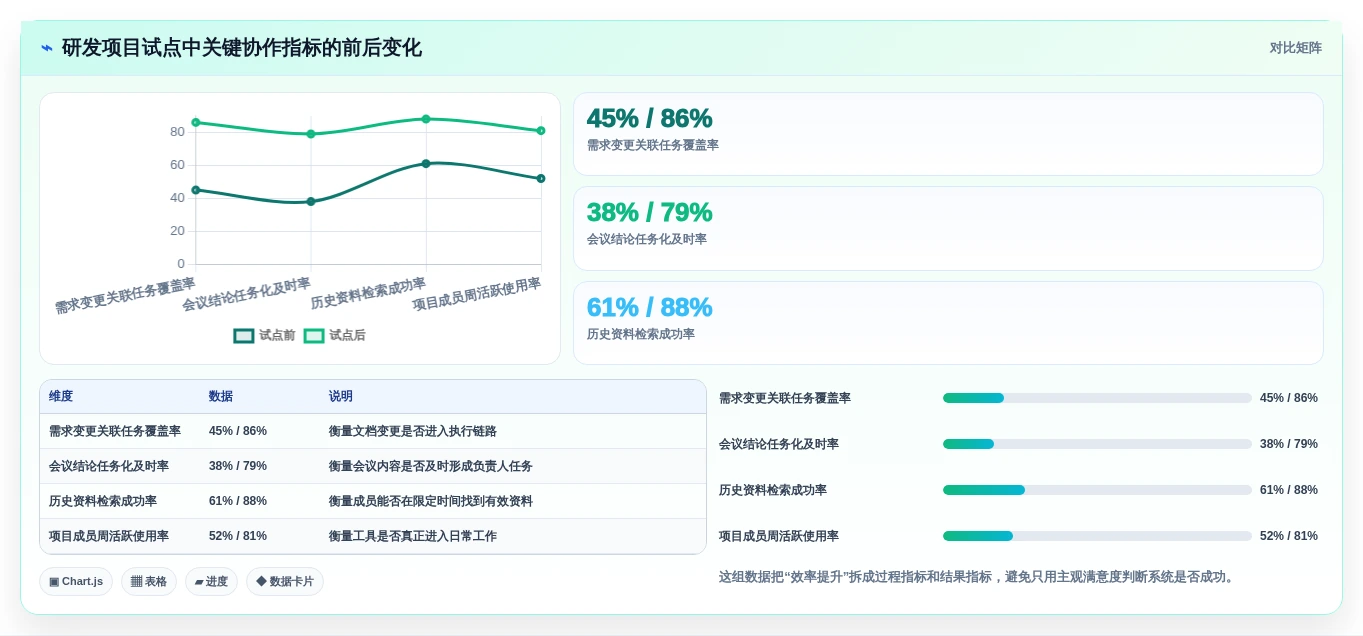Toggle the 试点前 legend swatch
The width and height of the screenshot is (1363, 636).
click(244, 336)
